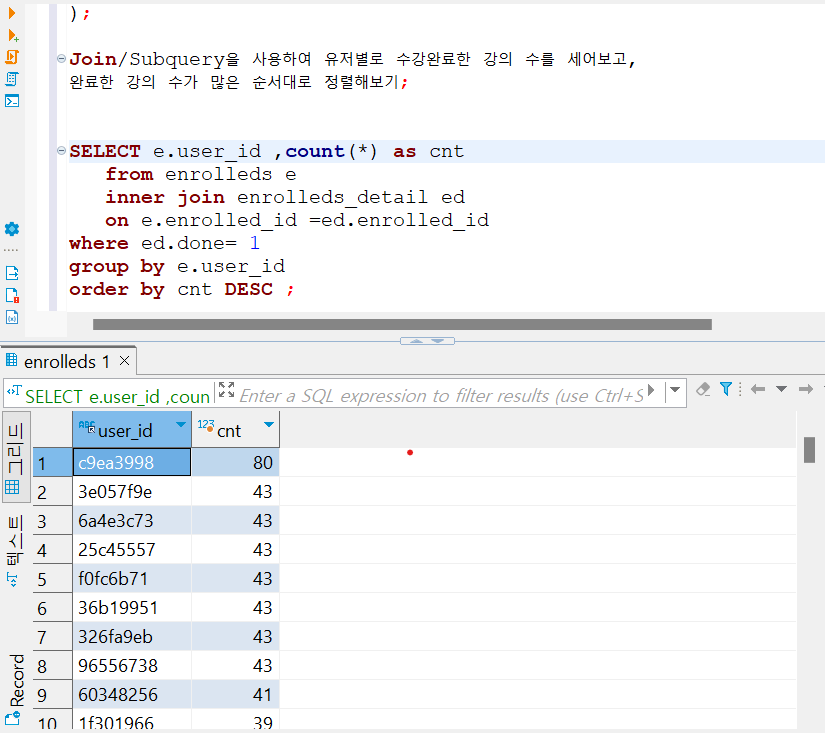This screenshot has width=825, height=733.
Task: Select cell 25c45557
Action: tap(132, 549)
